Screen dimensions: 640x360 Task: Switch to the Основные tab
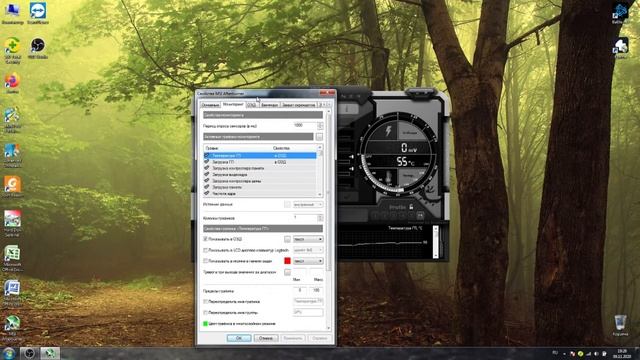pyautogui.click(x=210, y=105)
